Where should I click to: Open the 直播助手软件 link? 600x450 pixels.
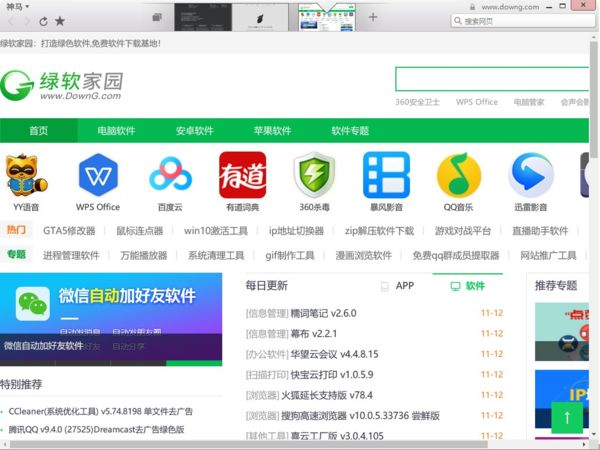point(540,231)
